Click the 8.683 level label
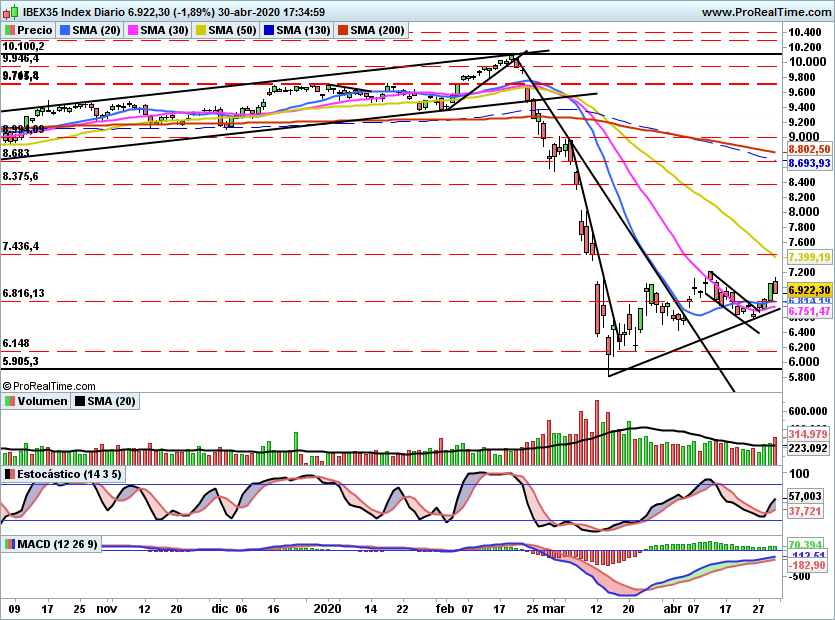Viewport: 835px width, 620px height. pos(16,153)
